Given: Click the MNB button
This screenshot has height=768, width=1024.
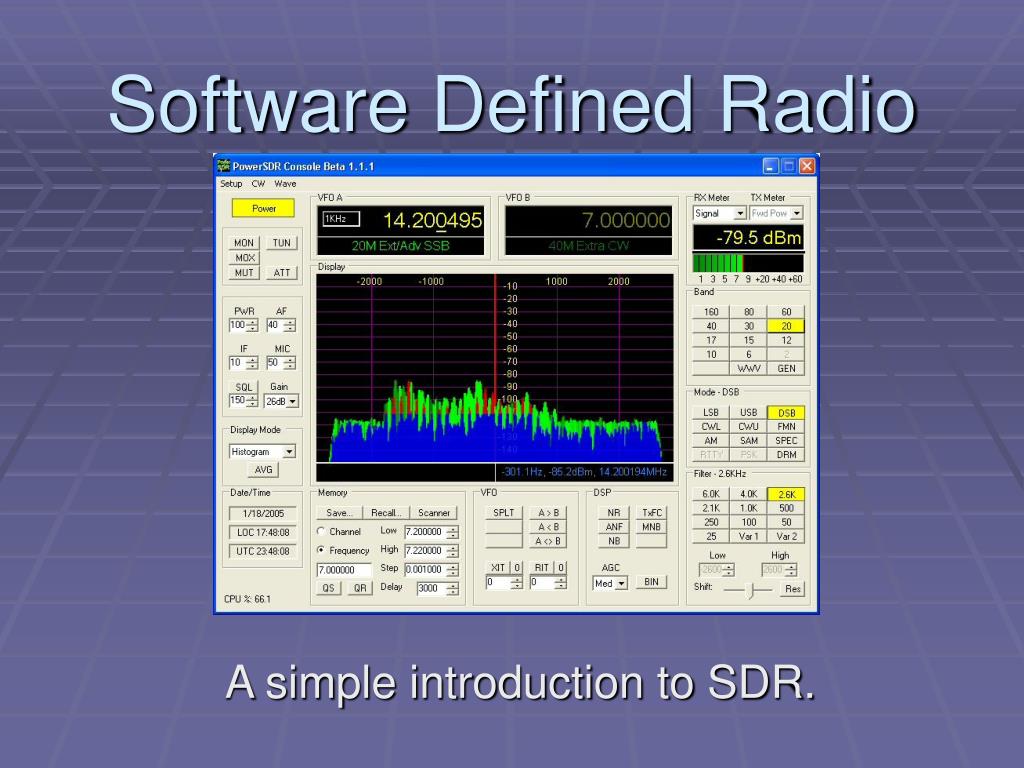Looking at the screenshot, I should 652,527.
